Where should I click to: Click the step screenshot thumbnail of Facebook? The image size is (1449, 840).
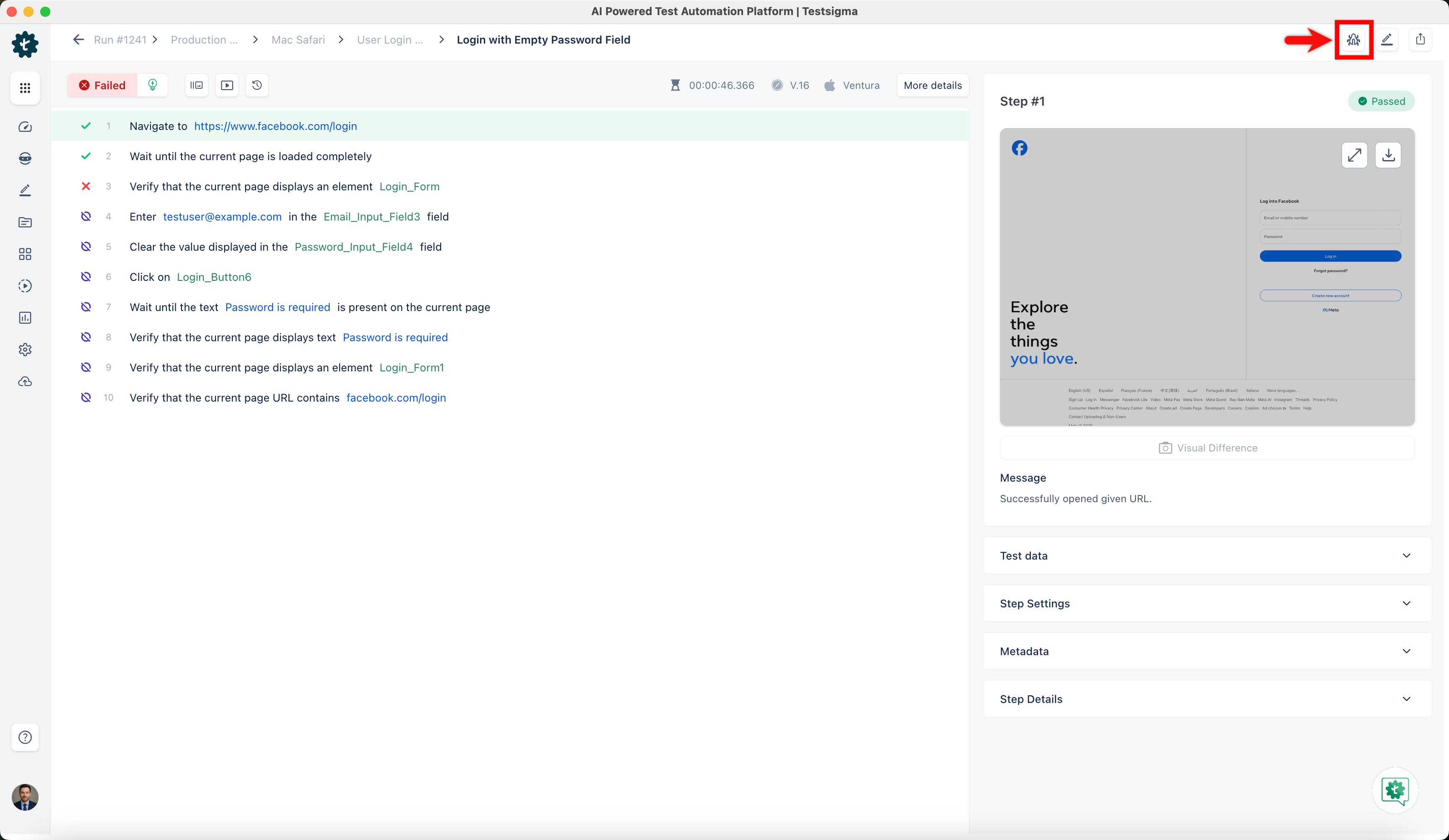[x=1207, y=277]
